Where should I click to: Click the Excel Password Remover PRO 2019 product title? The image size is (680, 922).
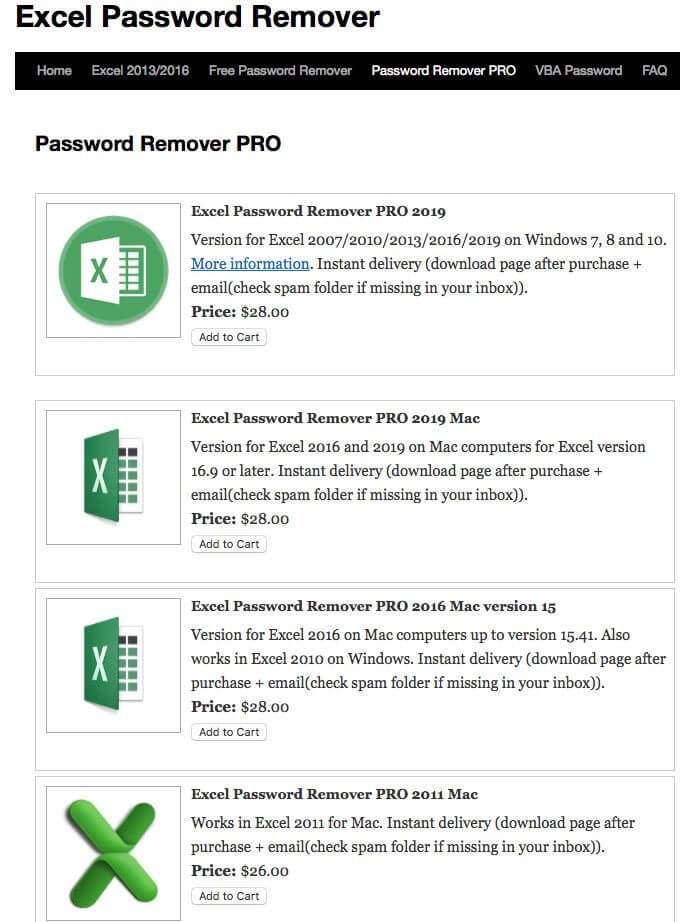coord(318,212)
